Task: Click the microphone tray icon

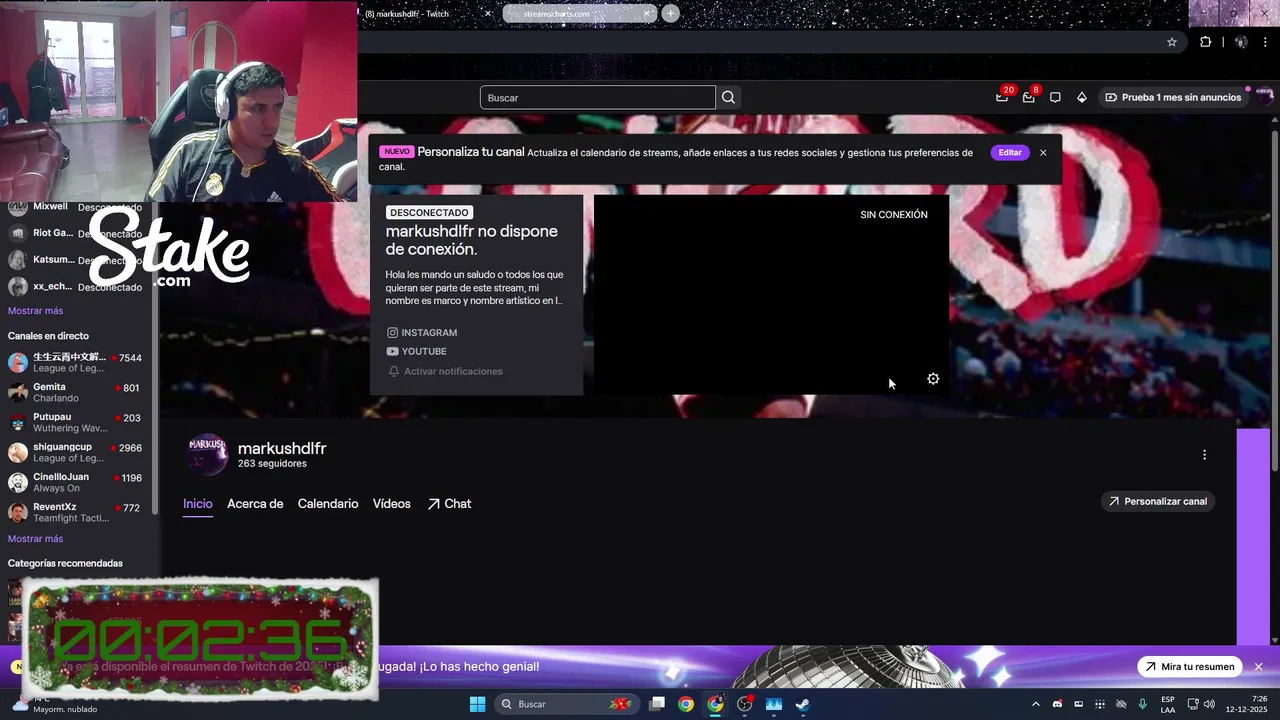Action: coord(1142,704)
